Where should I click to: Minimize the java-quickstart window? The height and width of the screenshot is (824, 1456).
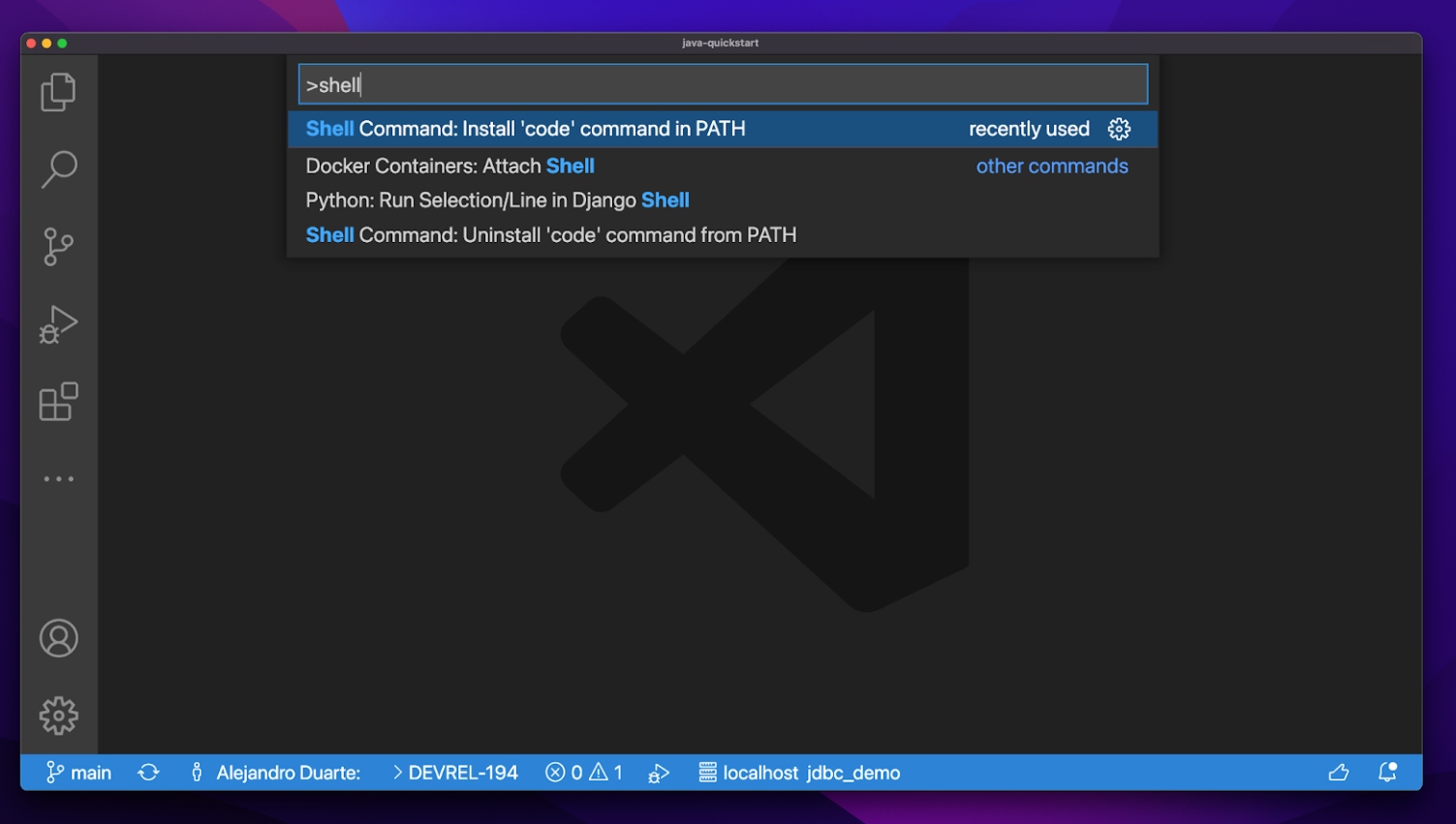(x=46, y=44)
